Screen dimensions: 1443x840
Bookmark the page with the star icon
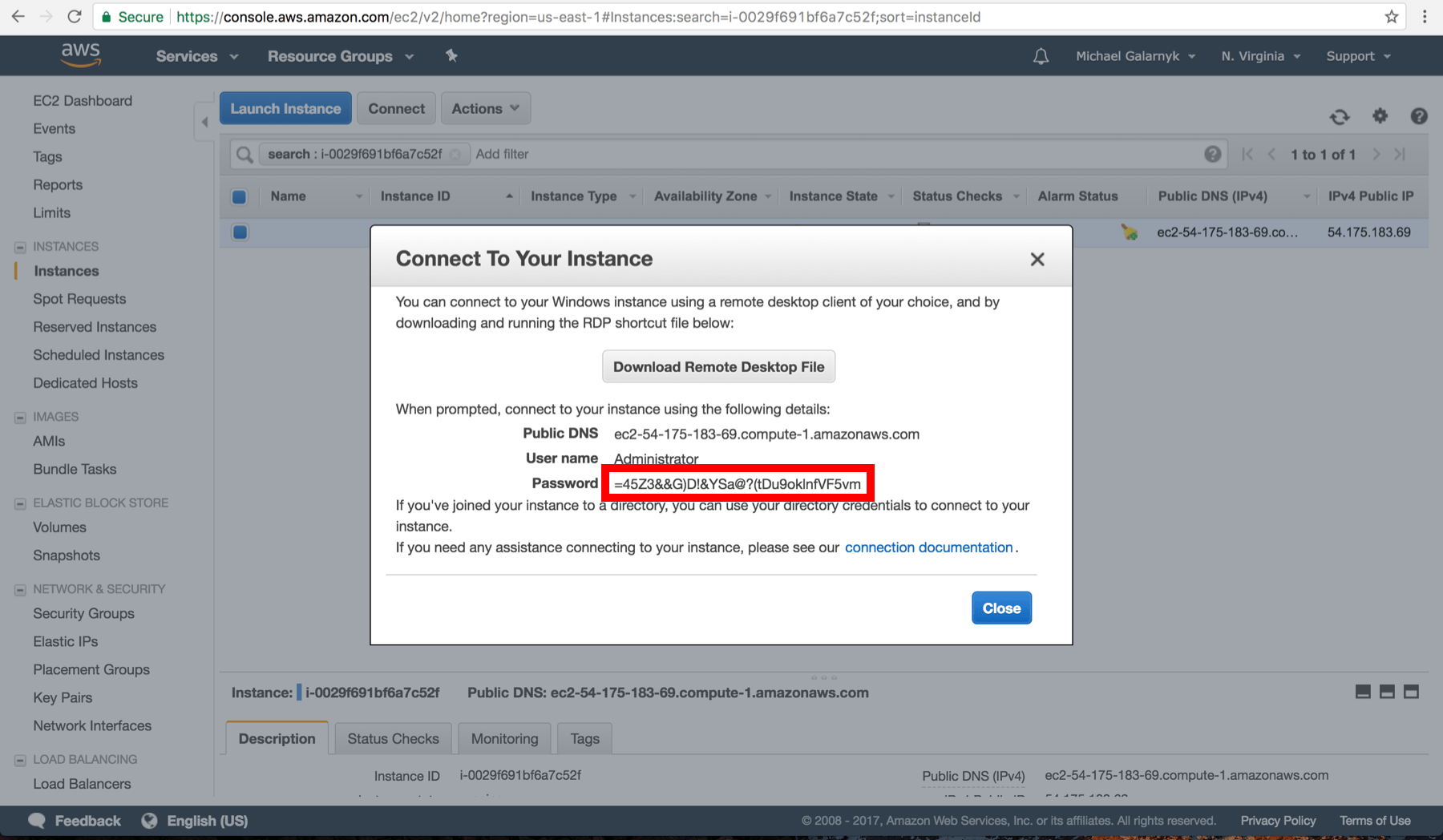pos(1392,16)
